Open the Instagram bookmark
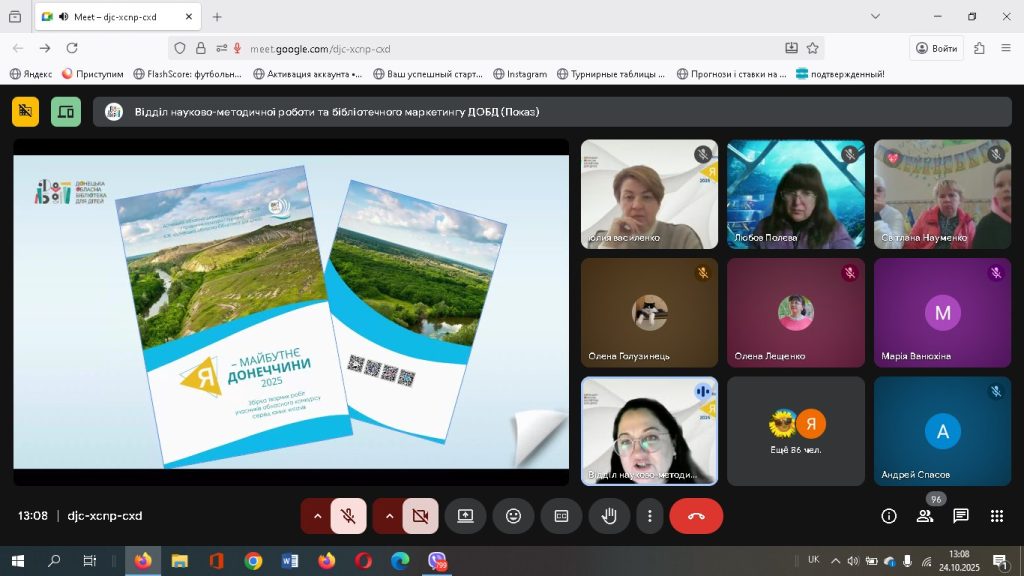This screenshot has width=1024, height=576. click(520, 74)
